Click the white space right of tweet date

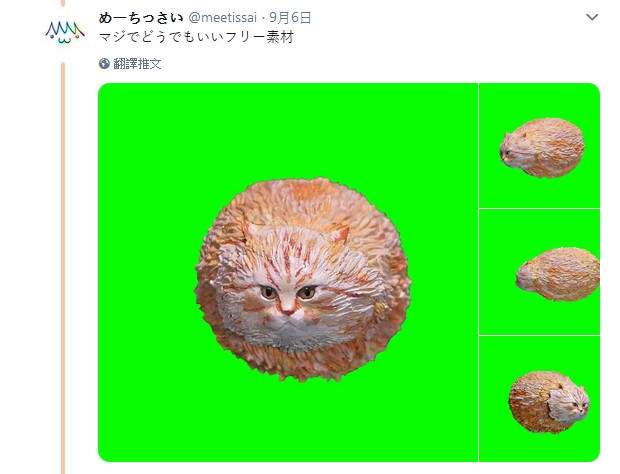tap(447, 18)
